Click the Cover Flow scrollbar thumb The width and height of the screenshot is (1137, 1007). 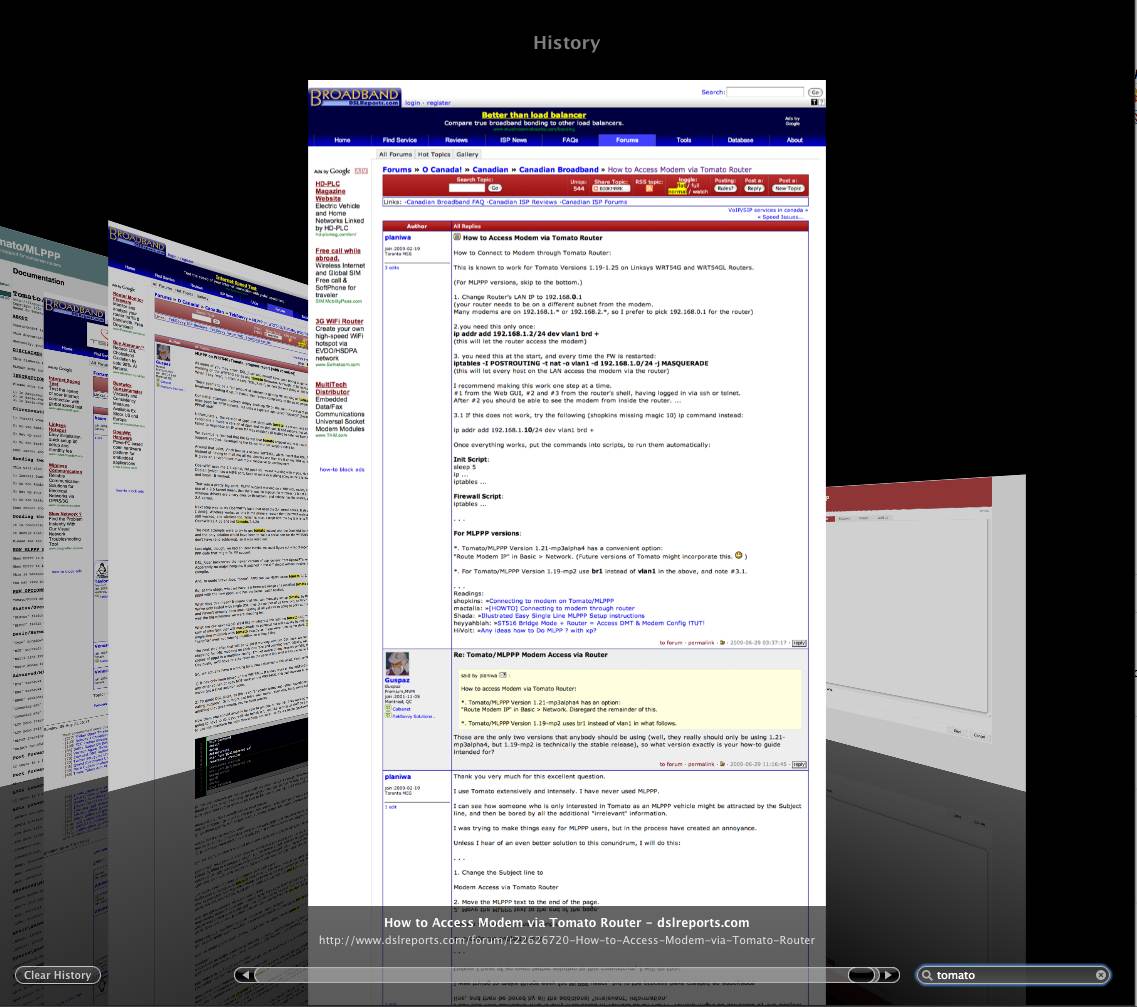tap(862, 975)
